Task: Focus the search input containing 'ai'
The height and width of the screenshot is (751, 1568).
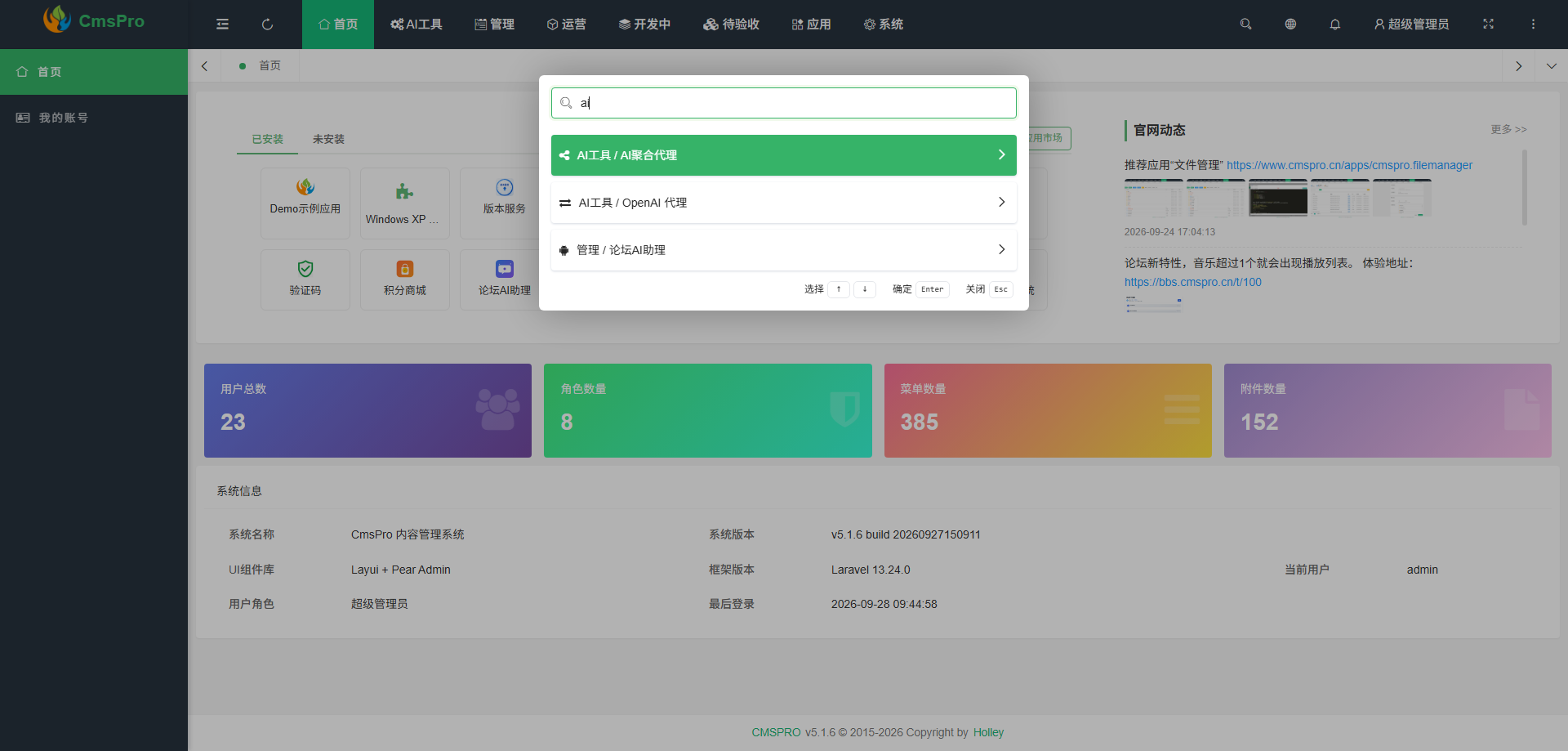Action: pyautogui.click(x=784, y=103)
